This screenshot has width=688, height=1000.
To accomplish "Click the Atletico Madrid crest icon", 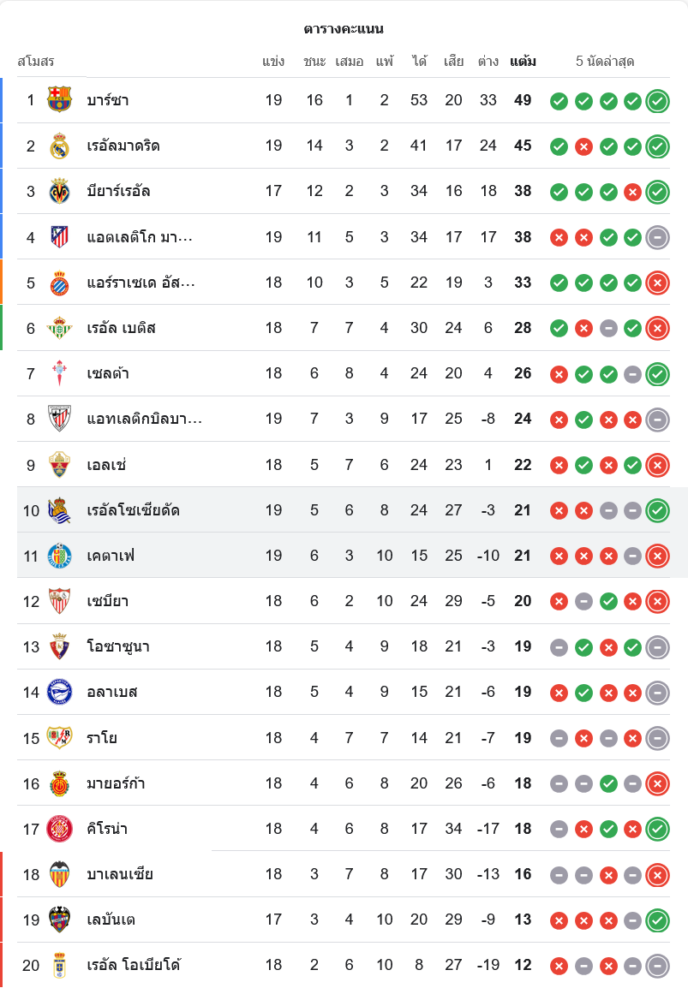I will click(60, 237).
